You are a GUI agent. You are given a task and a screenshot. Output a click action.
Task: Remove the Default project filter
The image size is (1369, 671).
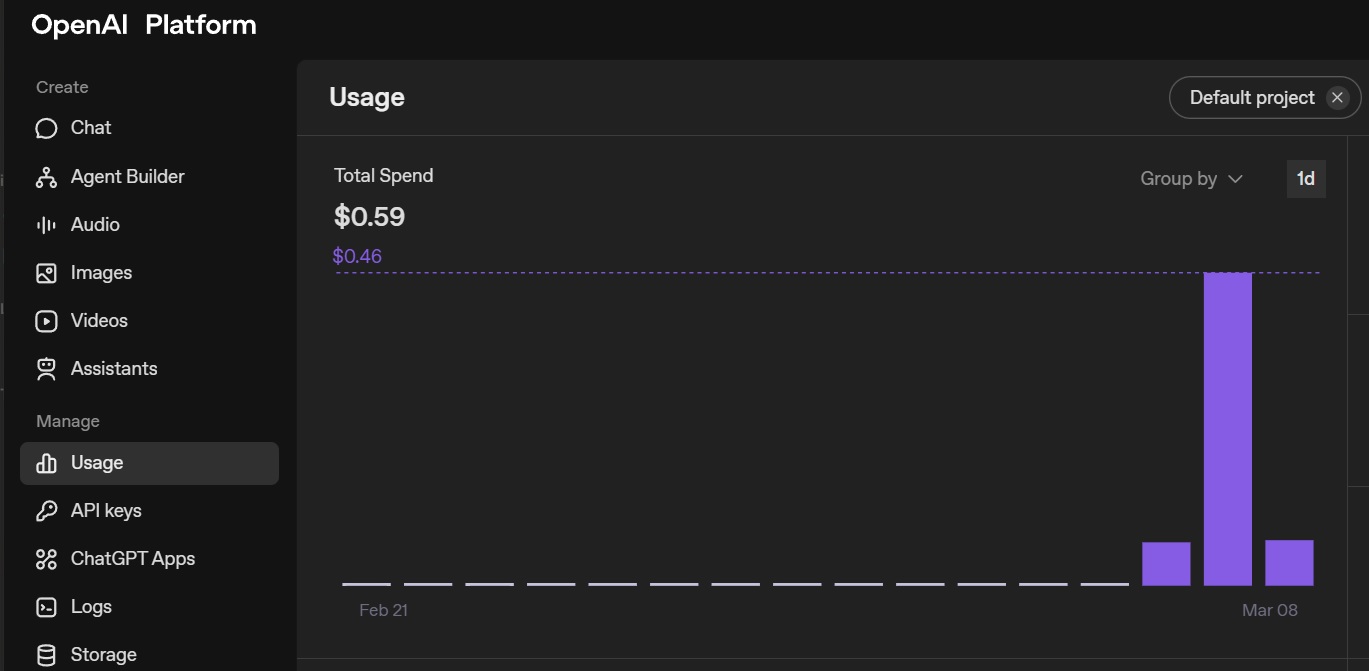pos(1337,98)
